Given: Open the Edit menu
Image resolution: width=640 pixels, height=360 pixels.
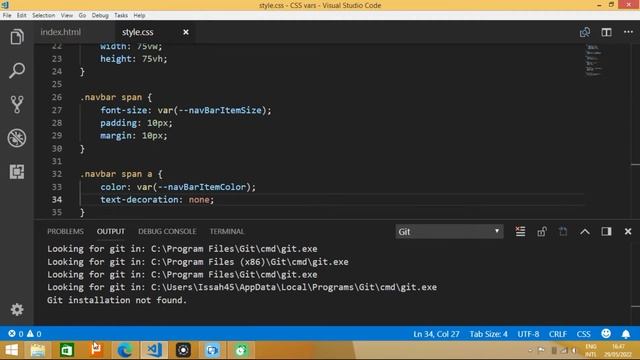Looking at the screenshot, I should (22, 15).
